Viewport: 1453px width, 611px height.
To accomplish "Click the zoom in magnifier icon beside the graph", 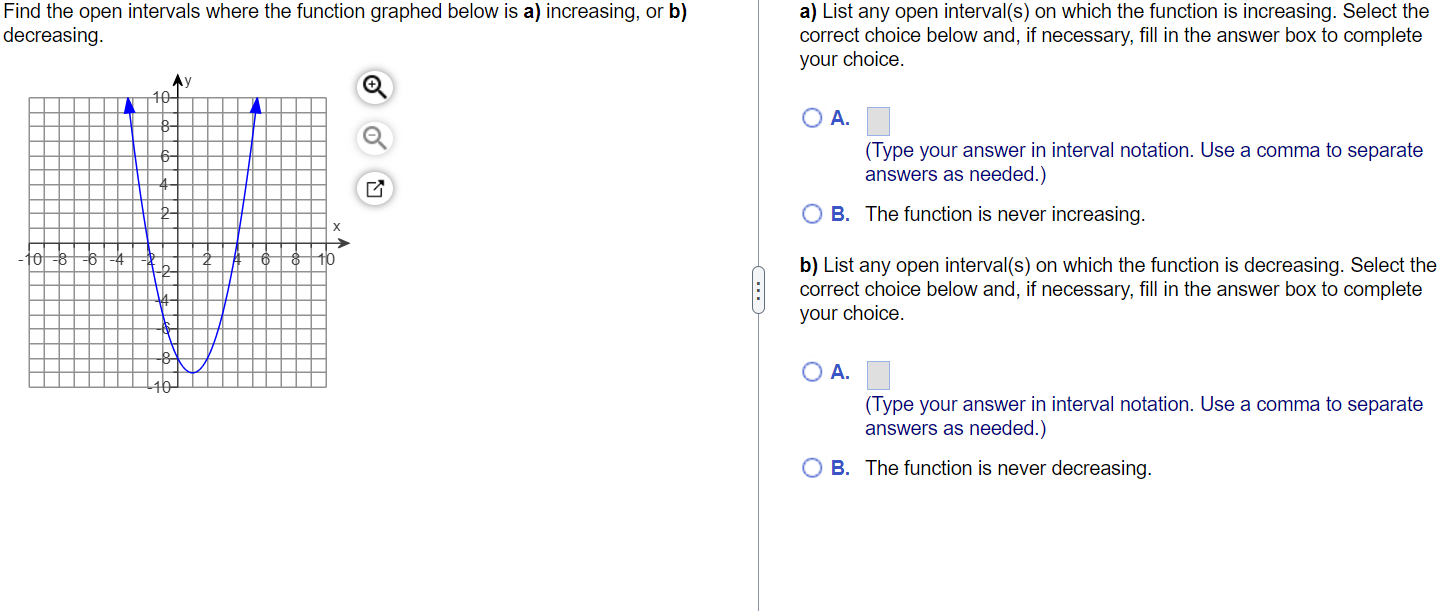I will pyautogui.click(x=374, y=87).
